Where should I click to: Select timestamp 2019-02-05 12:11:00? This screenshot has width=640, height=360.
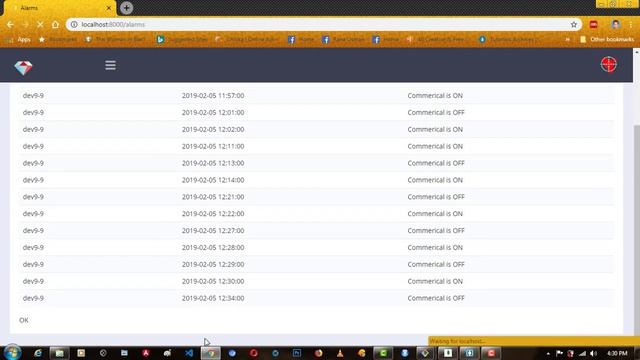pyautogui.click(x=213, y=146)
